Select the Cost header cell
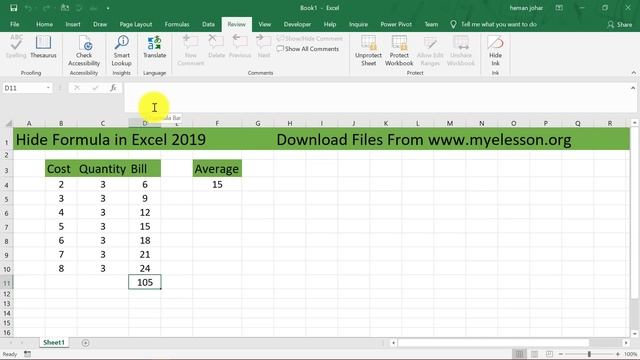The width and height of the screenshot is (640, 360). pyautogui.click(x=61, y=169)
